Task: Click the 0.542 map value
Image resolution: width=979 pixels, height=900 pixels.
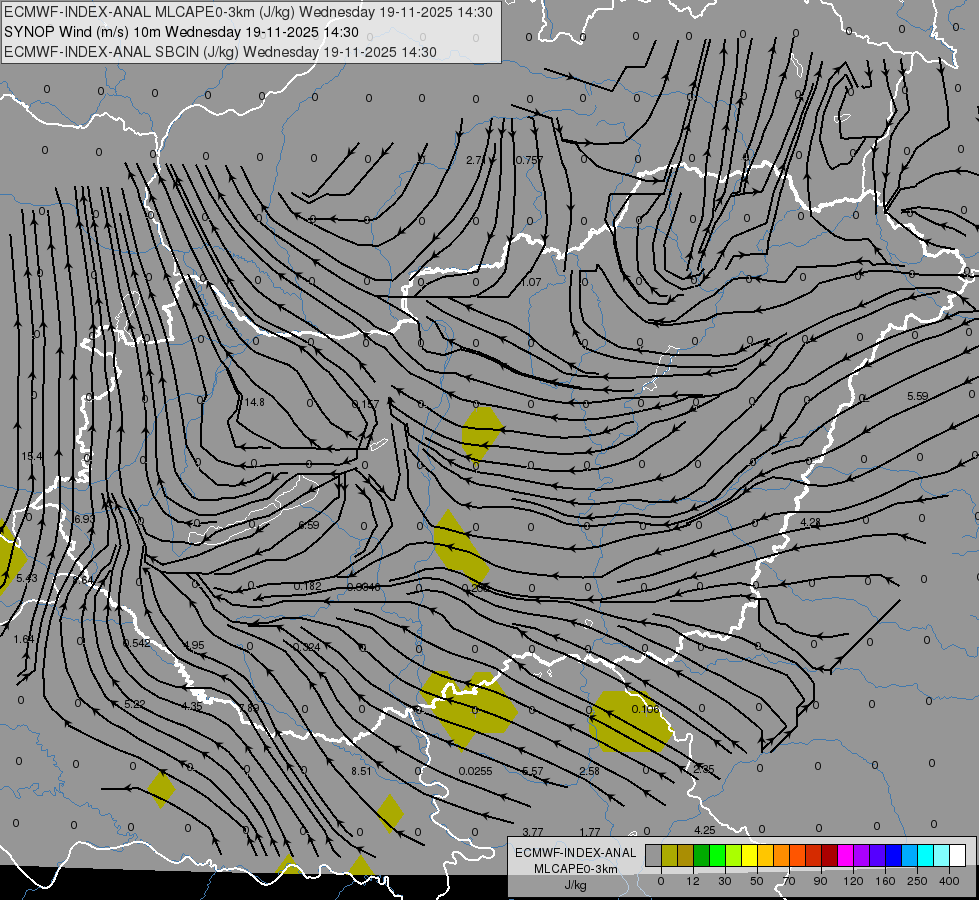Action: tap(137, 643)
